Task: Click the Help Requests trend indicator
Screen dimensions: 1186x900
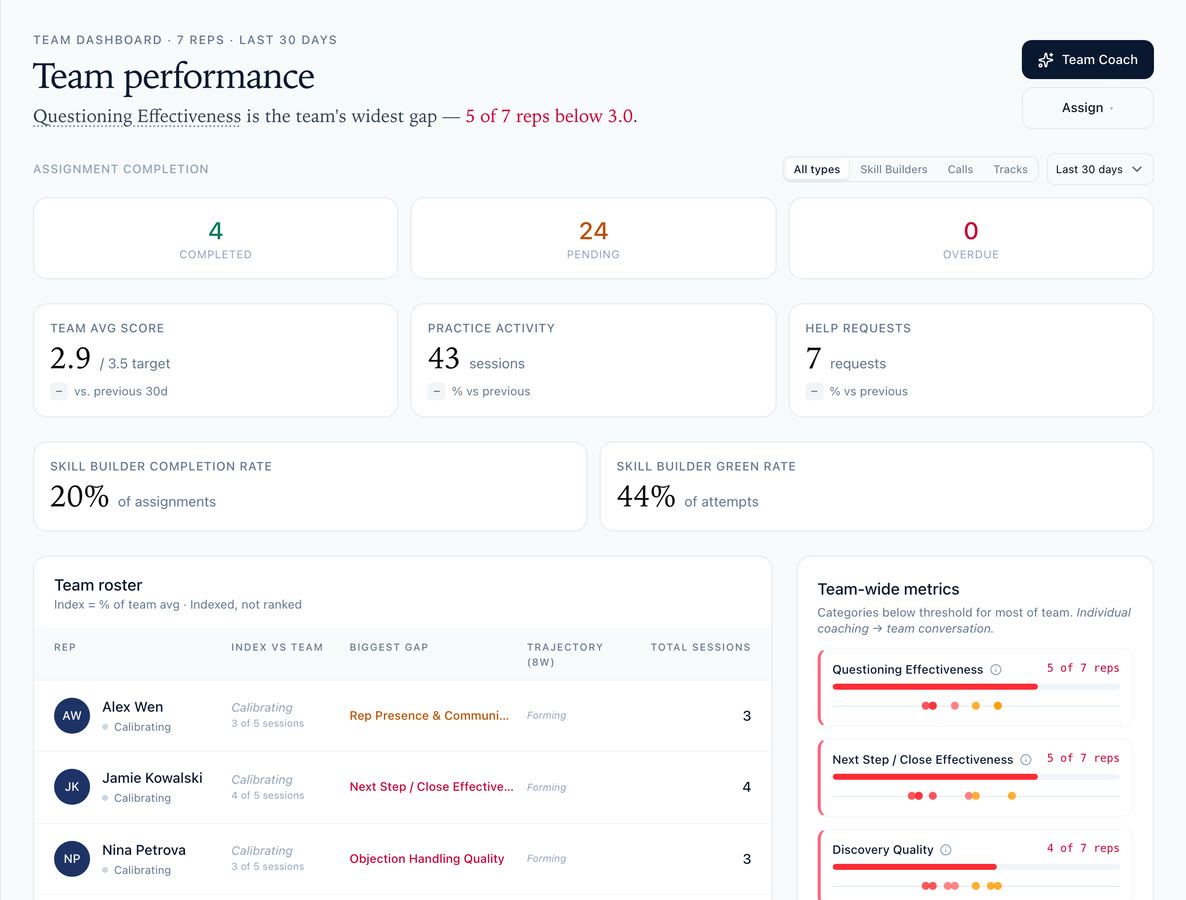Action: [814, 391]
